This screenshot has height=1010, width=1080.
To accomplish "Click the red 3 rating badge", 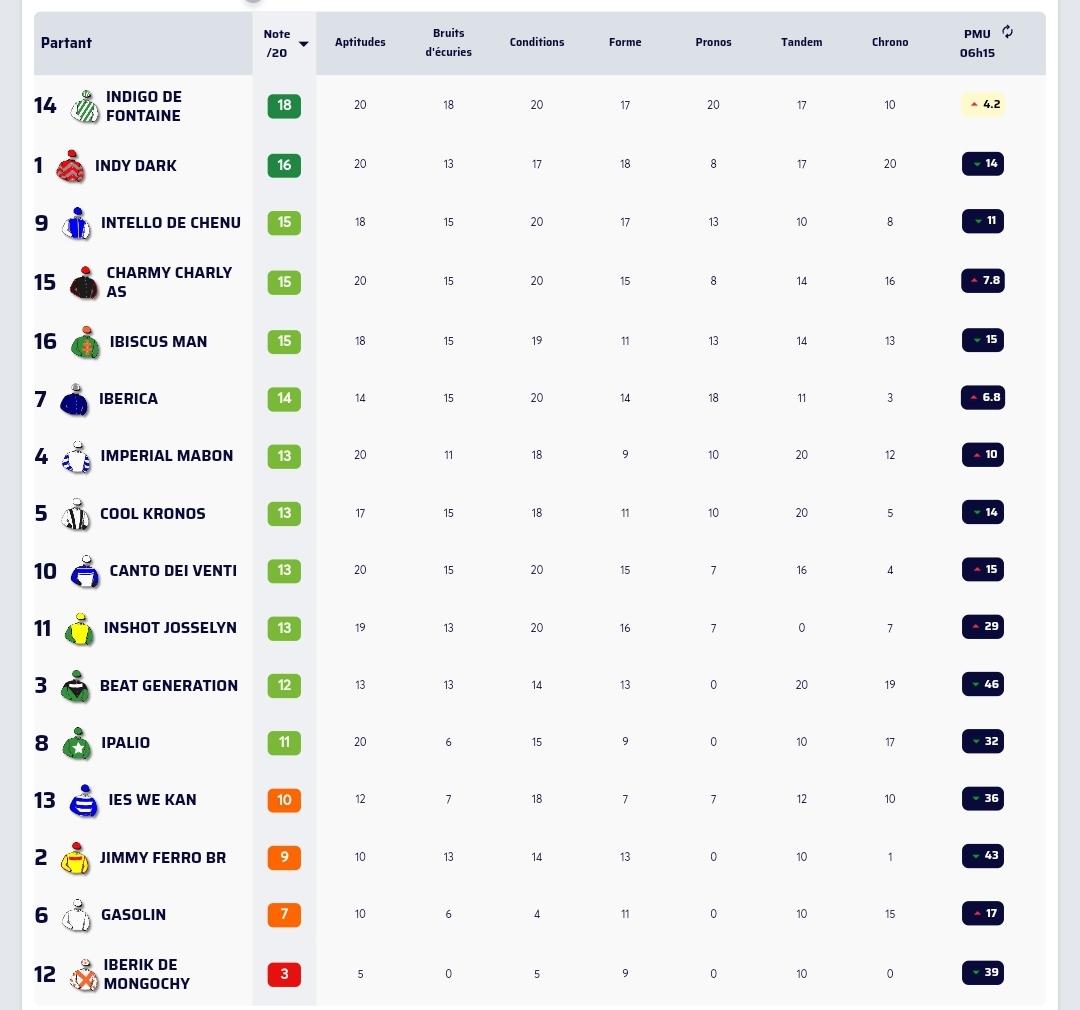I will point(284,974).
